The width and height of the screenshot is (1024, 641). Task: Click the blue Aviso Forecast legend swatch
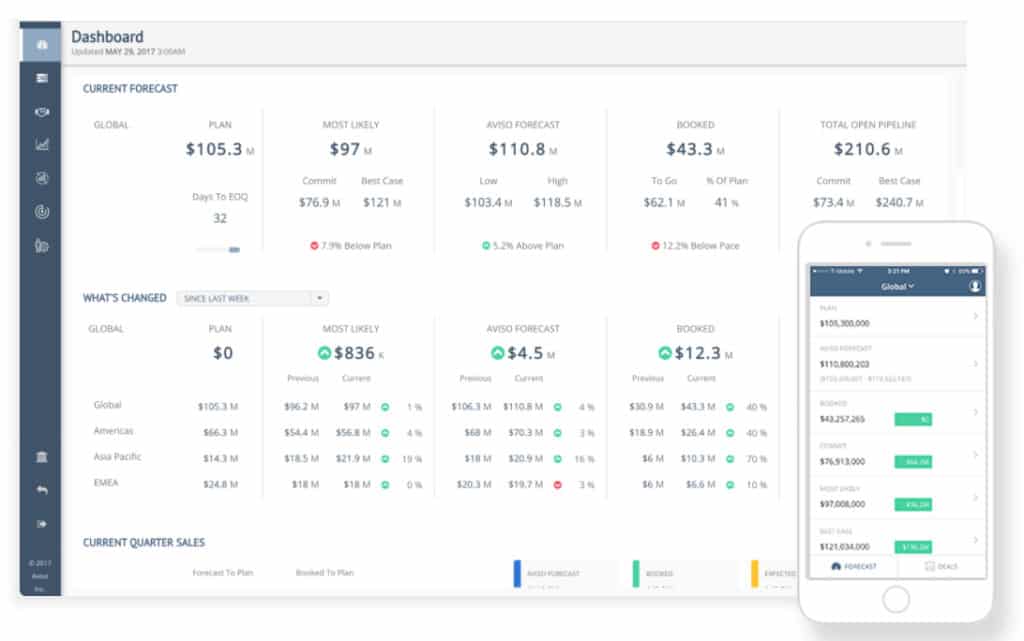tap(517, 573)
